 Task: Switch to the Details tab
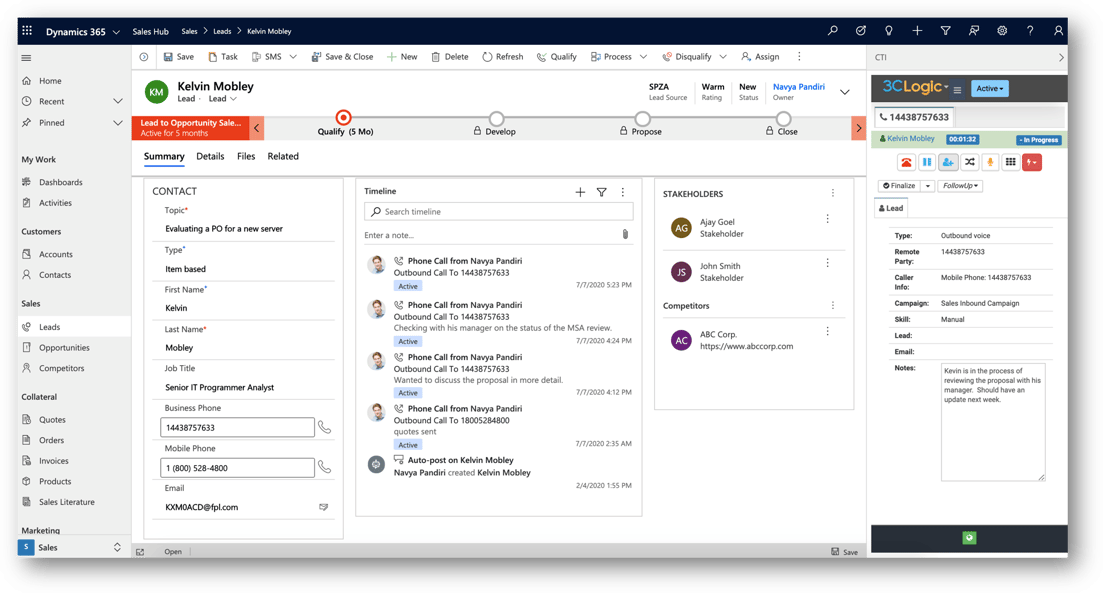point(210,156)
